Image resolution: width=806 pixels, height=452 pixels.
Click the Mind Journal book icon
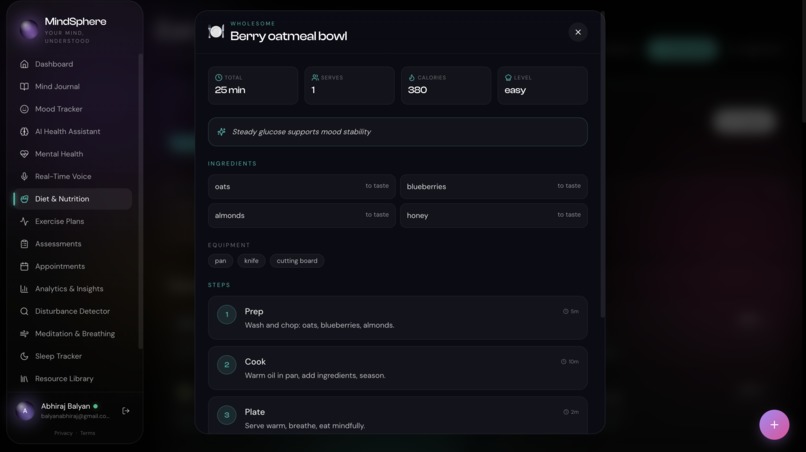point(24,86)
